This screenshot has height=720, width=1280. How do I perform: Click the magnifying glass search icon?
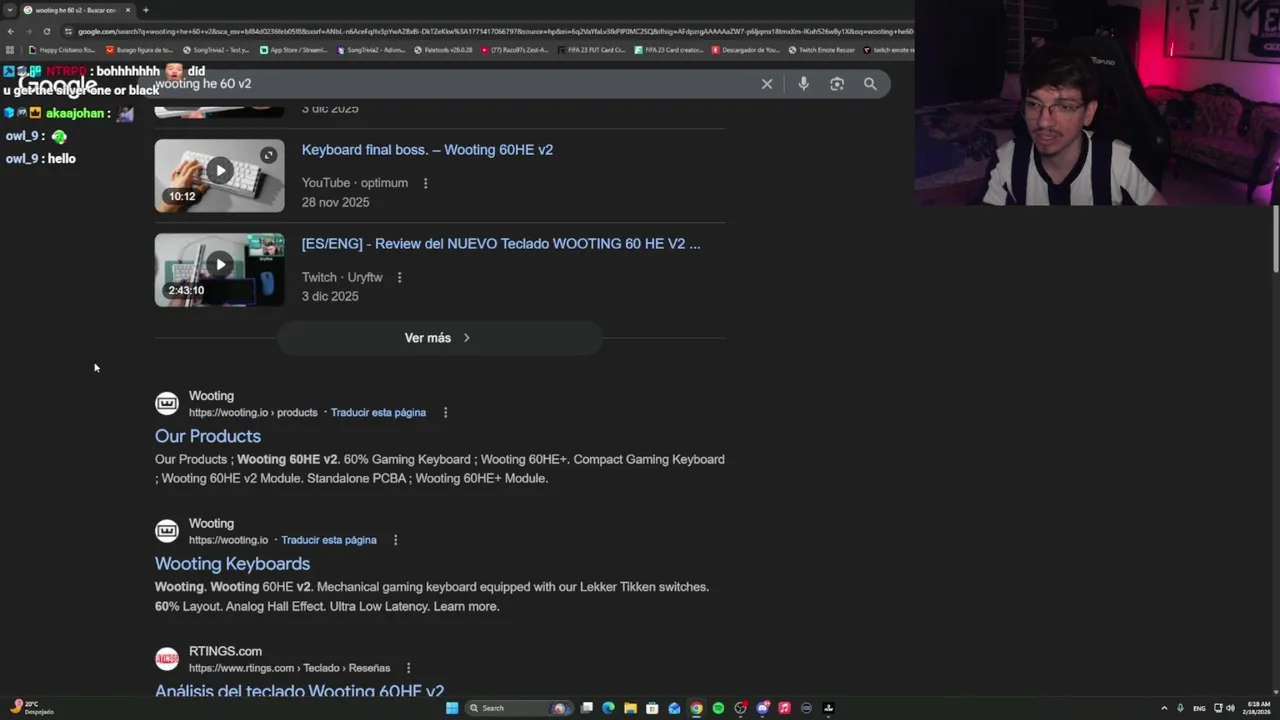point(870,84)
